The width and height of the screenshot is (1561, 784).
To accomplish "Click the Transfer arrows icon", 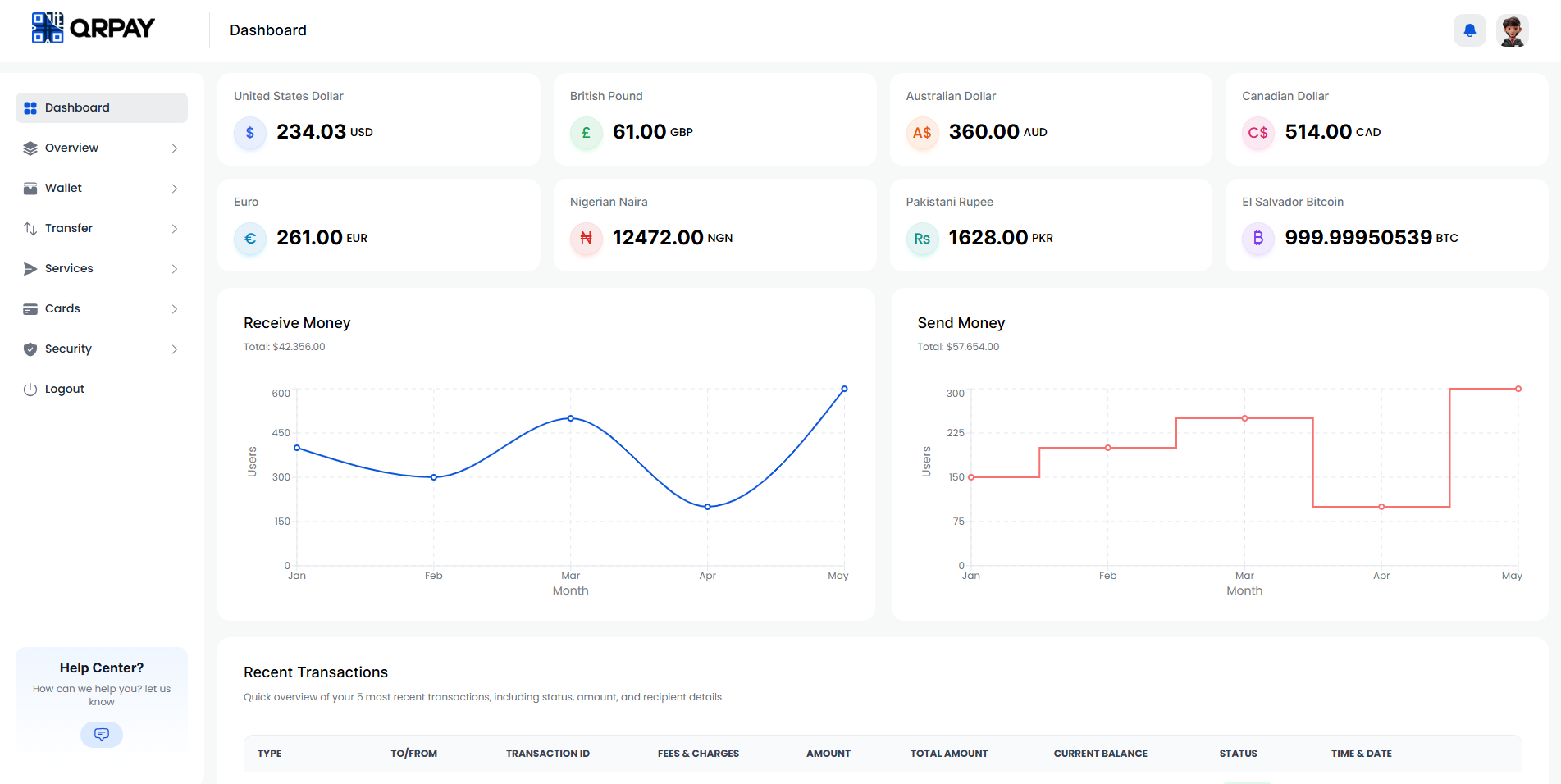I will 30,228.
